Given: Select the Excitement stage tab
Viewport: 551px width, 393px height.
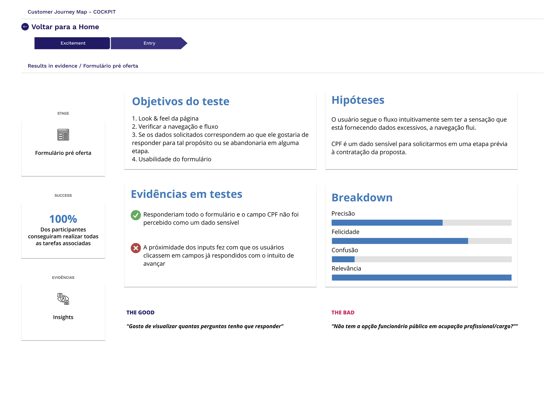Looking at the screenshot, I should (72, 43).
